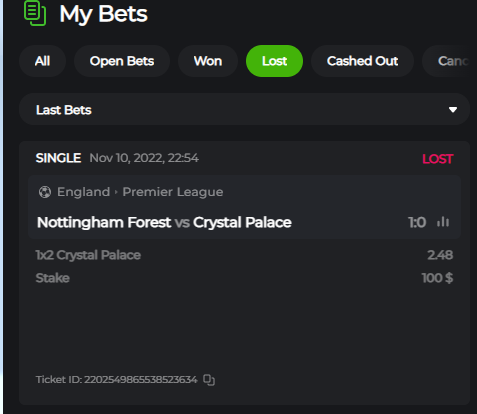Screen dimensions: 477x414
Task: Open match statistics bar chart icon
Action: click(443, 222)
